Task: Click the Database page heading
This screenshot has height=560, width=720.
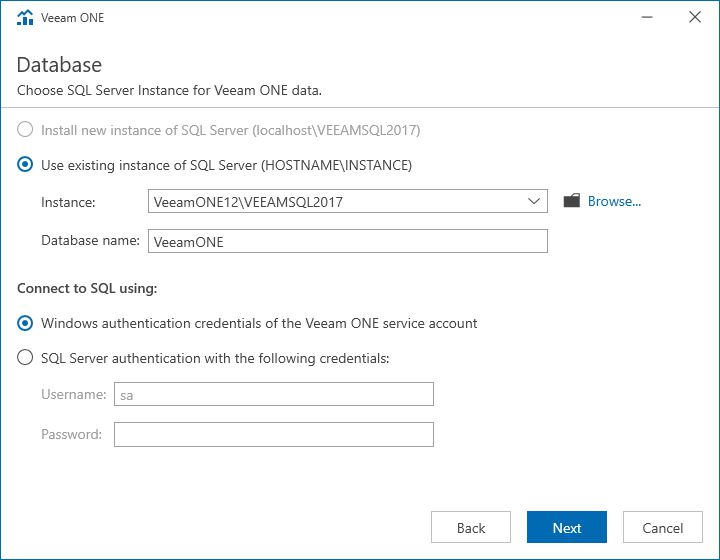Action: tap(59, 65)
